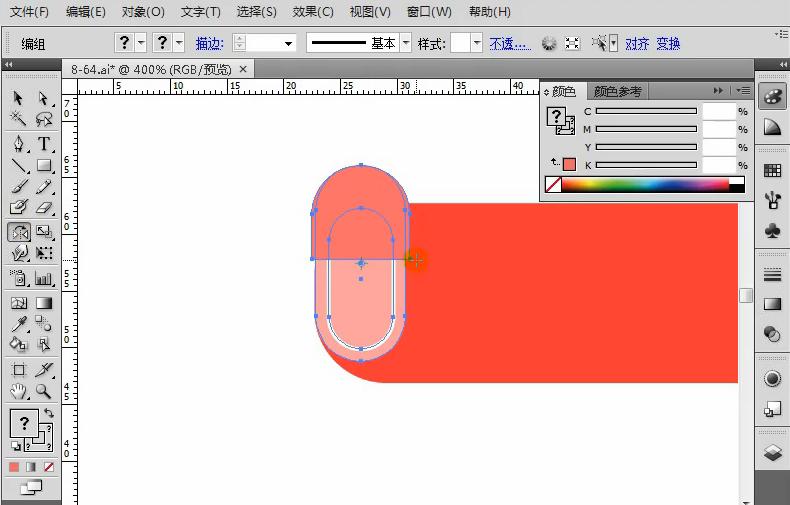This screenshot has width=790, height=505.
Task: Open the Stroke panel icon in dock
Action: coord(772,274)
